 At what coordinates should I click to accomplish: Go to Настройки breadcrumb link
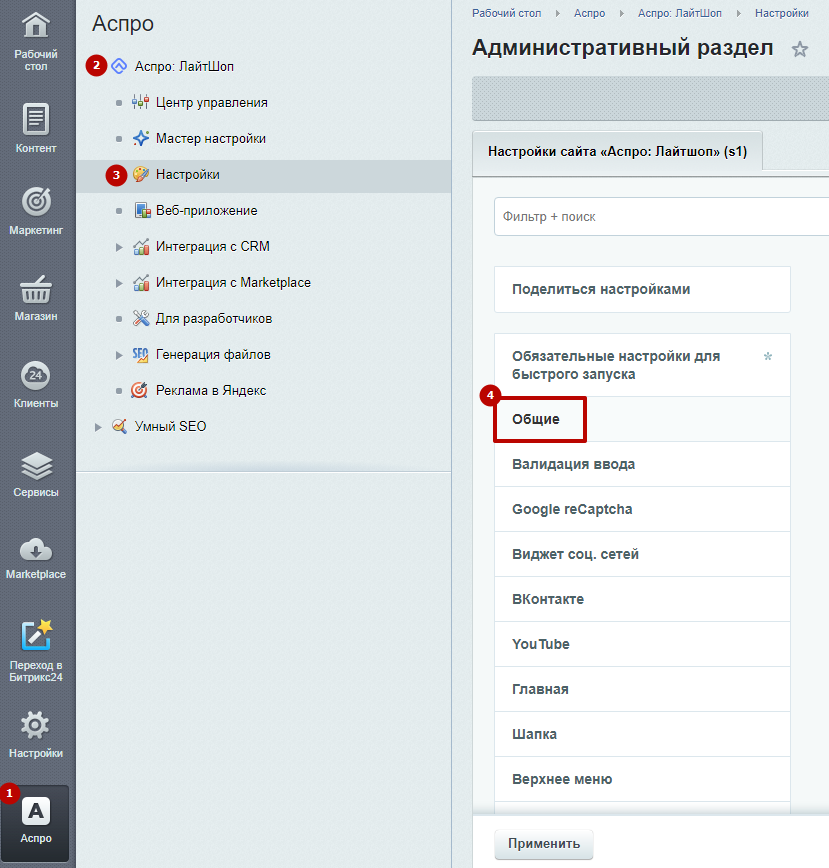coord(781,13)
